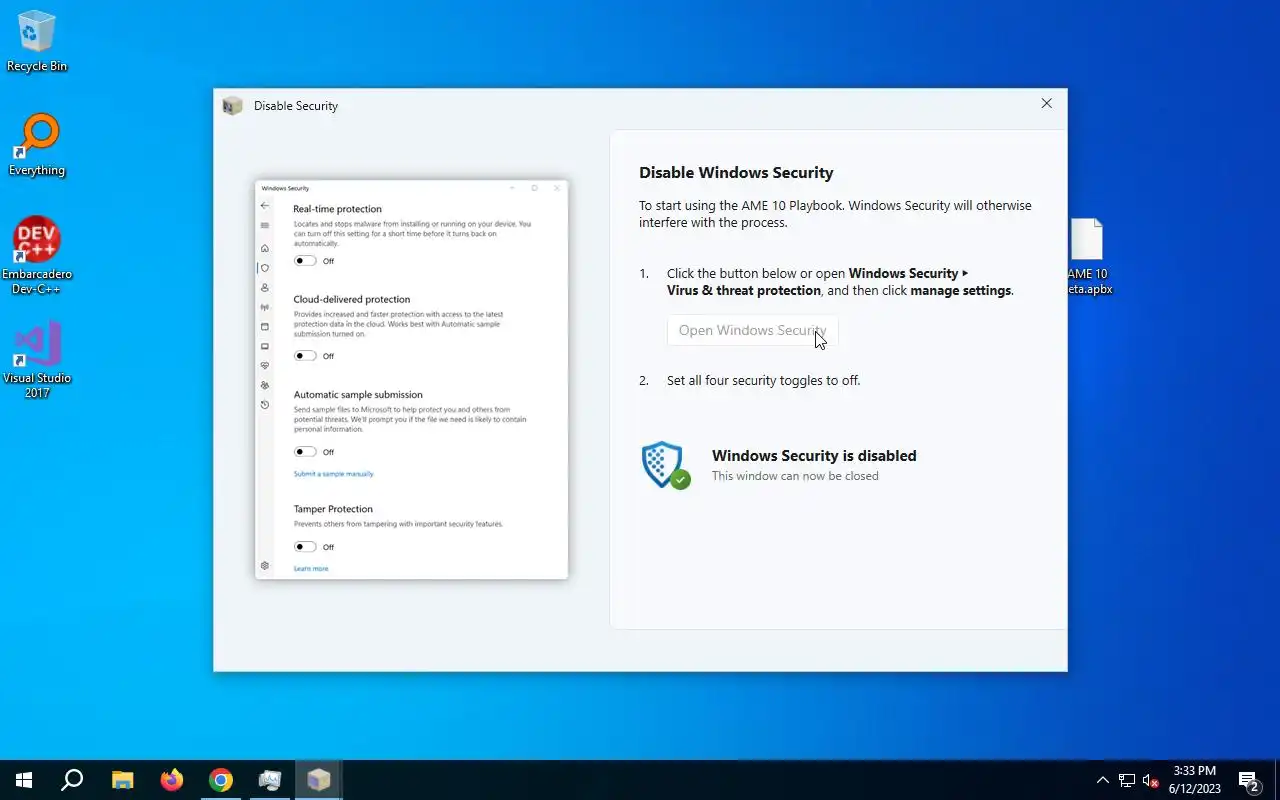Viewport: 1280px width, 800px height.
Task: Click hamburger menu in Windows Security preview
Action: [265, 226]
